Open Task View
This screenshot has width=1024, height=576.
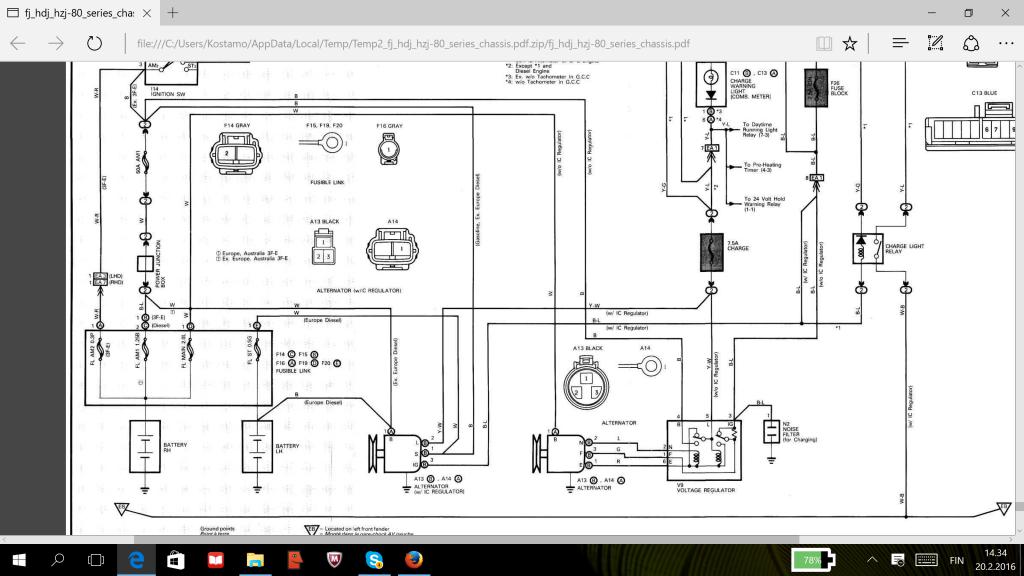[97, 559]
